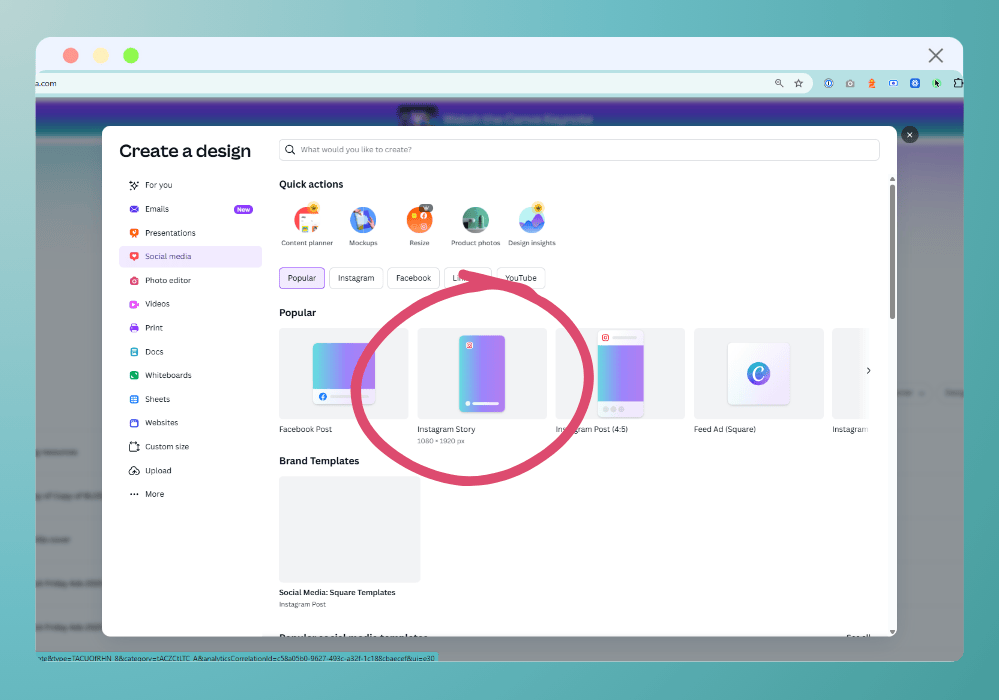Click the magnifier icon in search field
1000x700 pixels.
[290, 150]
